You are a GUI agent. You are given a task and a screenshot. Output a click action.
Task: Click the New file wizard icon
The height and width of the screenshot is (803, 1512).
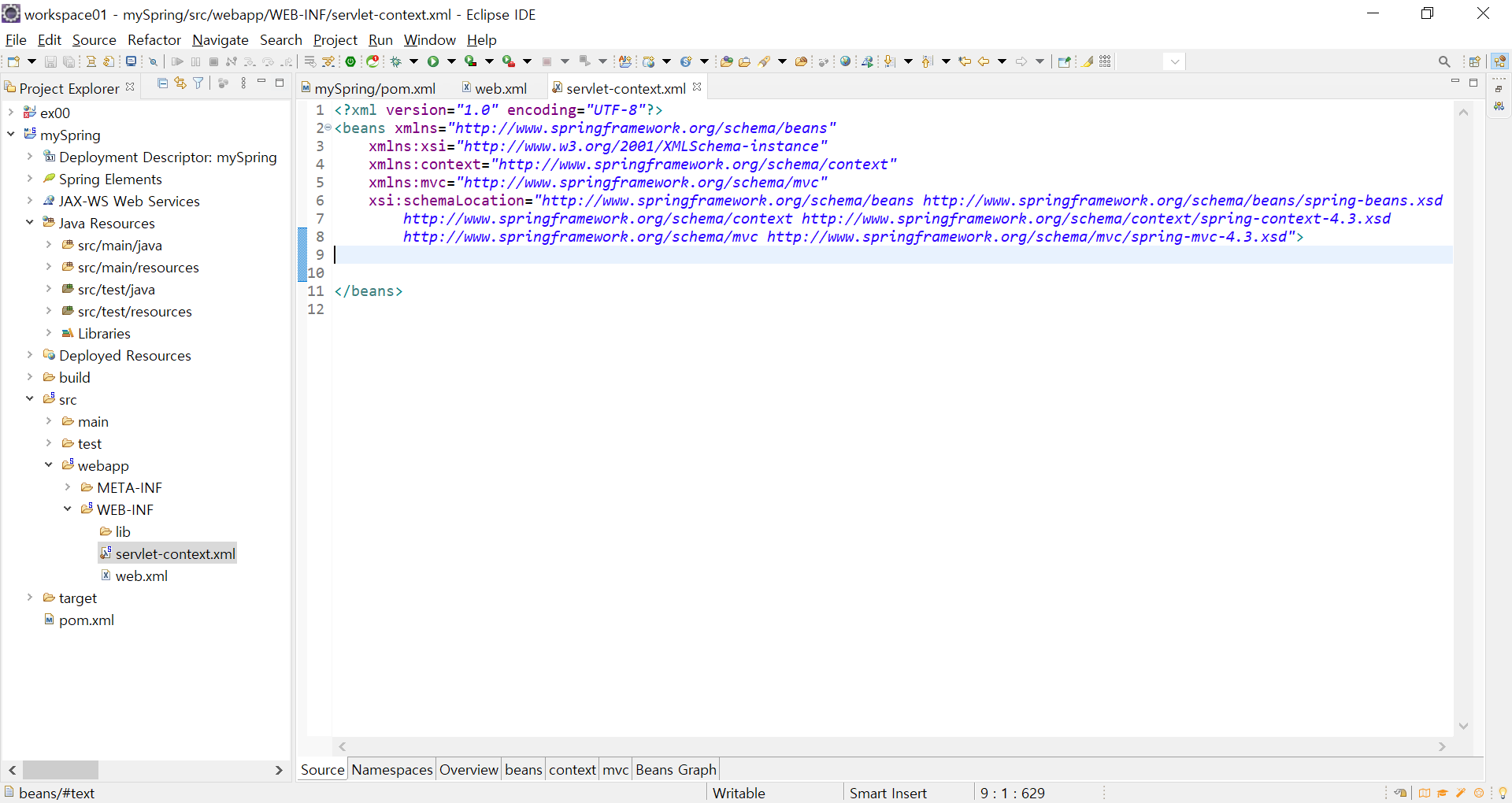coord(13,61)
